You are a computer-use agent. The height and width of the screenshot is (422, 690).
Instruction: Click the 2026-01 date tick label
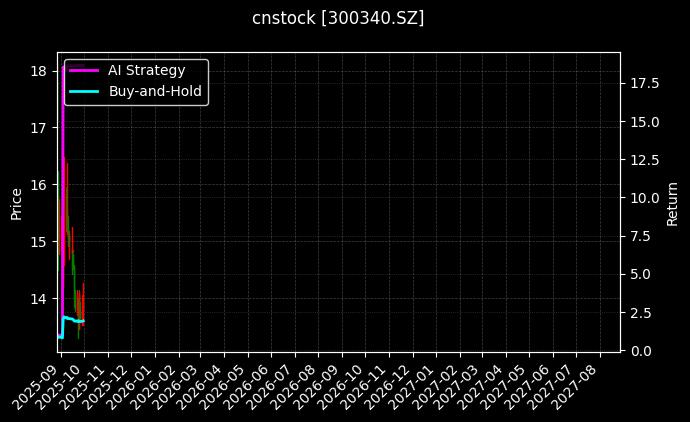[134, 382]
